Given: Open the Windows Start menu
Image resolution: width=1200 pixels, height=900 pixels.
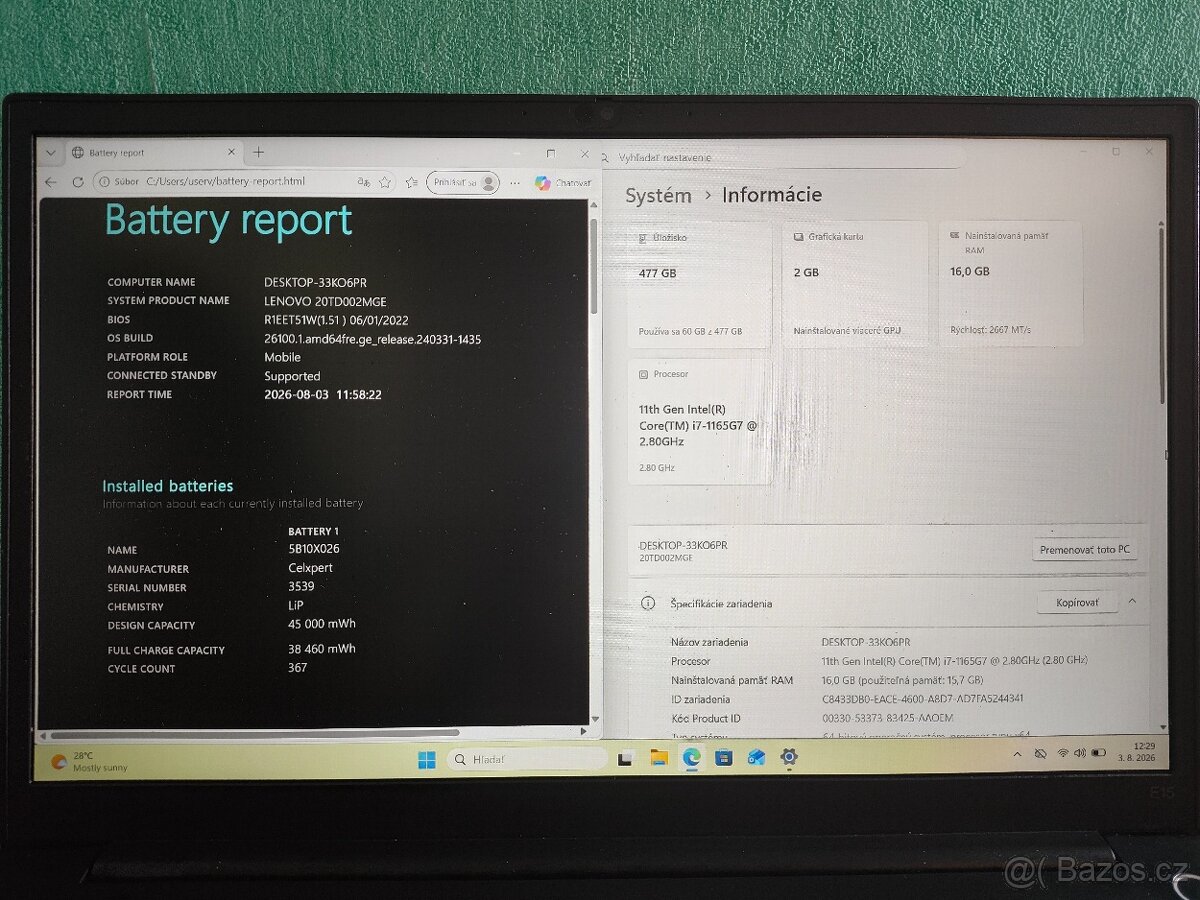Looking at the screenshot, I should [427, 759].
